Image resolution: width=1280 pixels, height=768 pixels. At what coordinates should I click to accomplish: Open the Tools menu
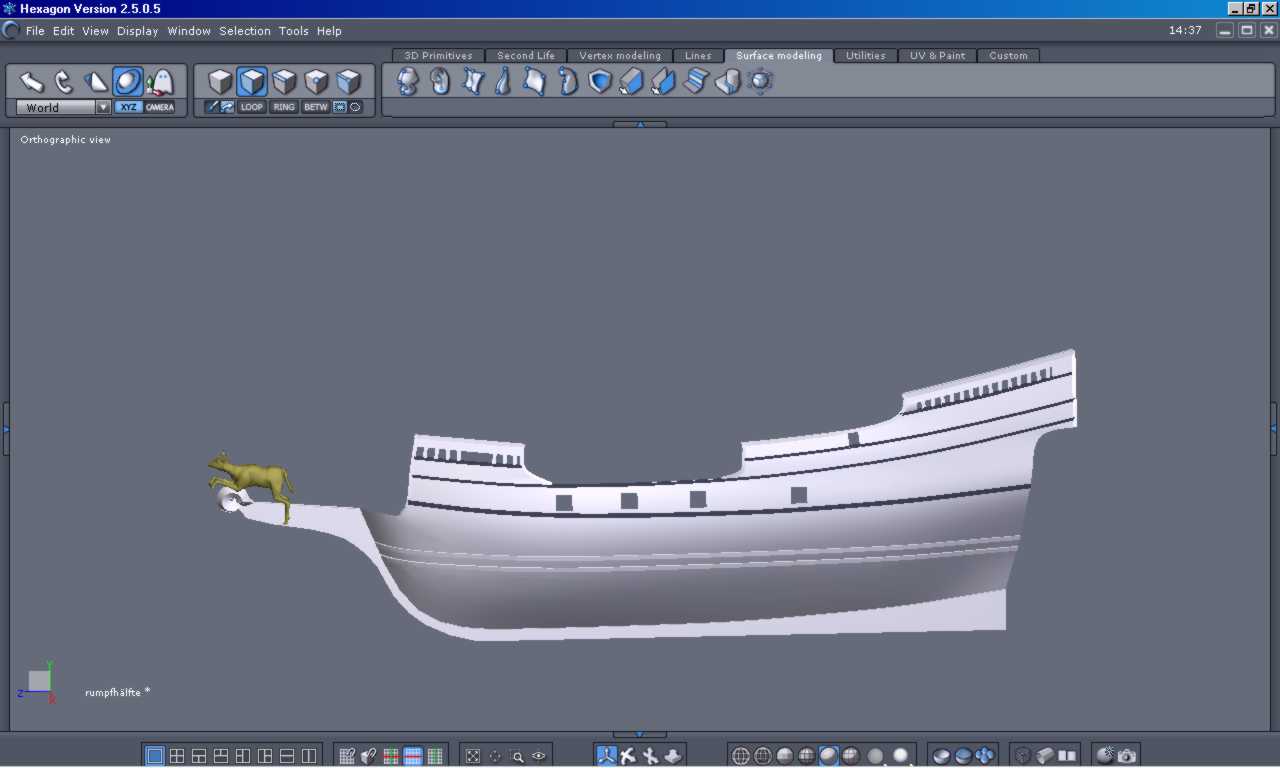click(293, 31)
